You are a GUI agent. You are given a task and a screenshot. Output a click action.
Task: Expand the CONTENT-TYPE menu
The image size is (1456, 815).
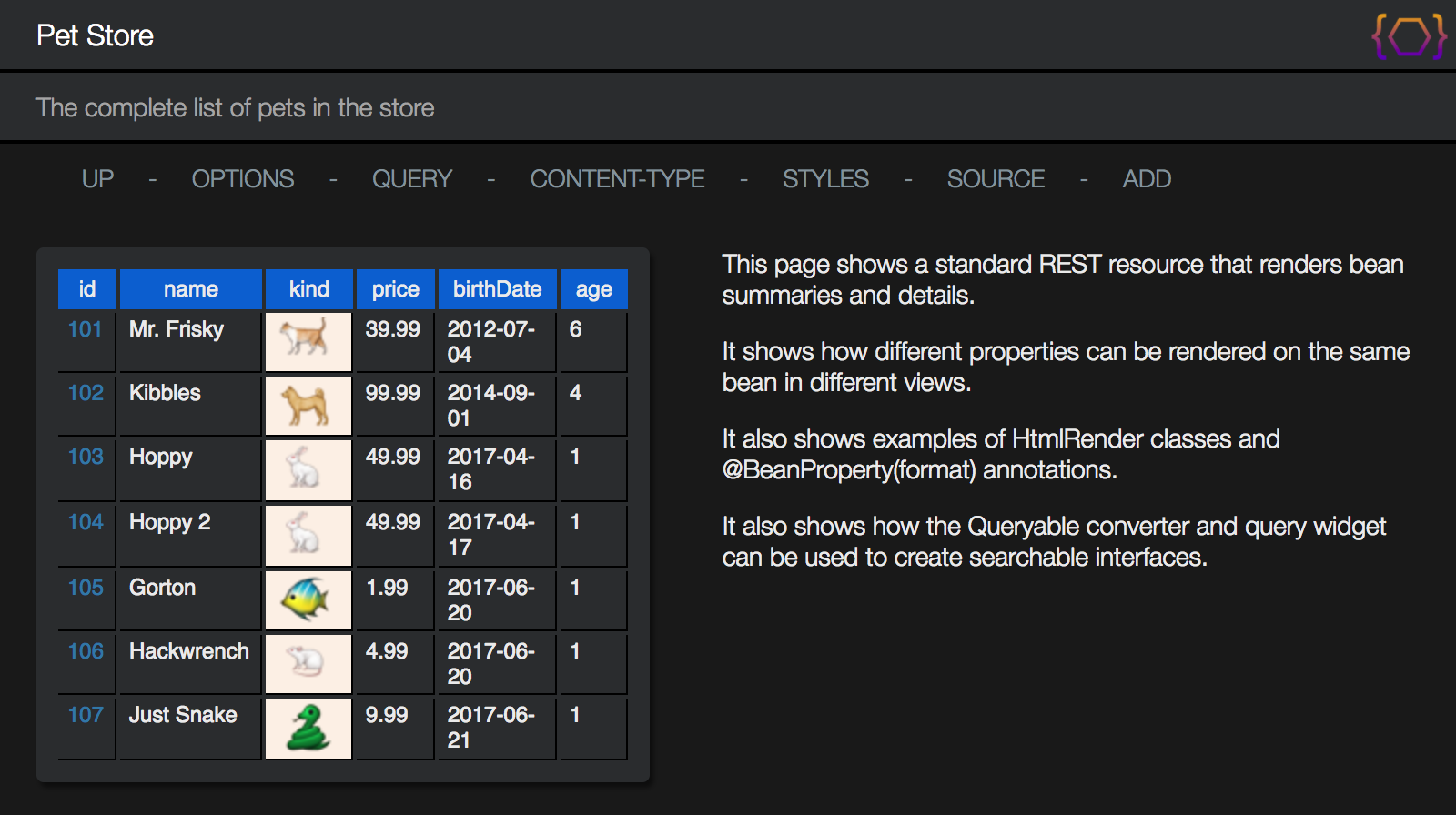(618, 179)
